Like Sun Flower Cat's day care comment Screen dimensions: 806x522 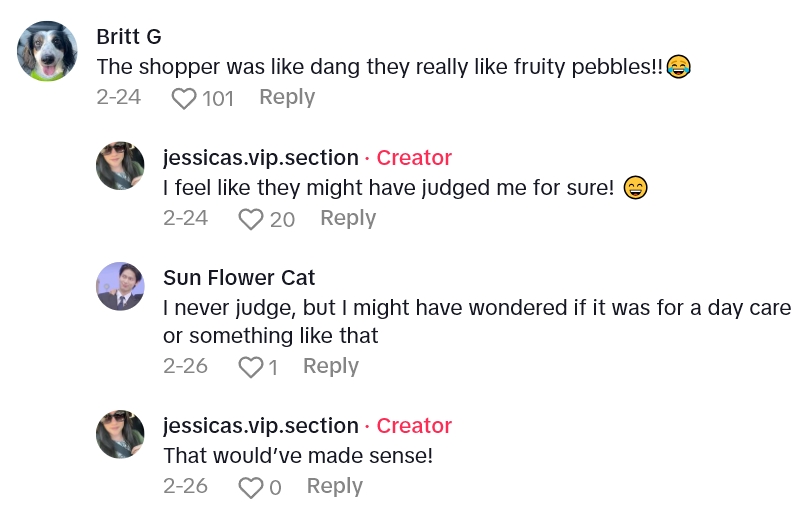(250, 367)
